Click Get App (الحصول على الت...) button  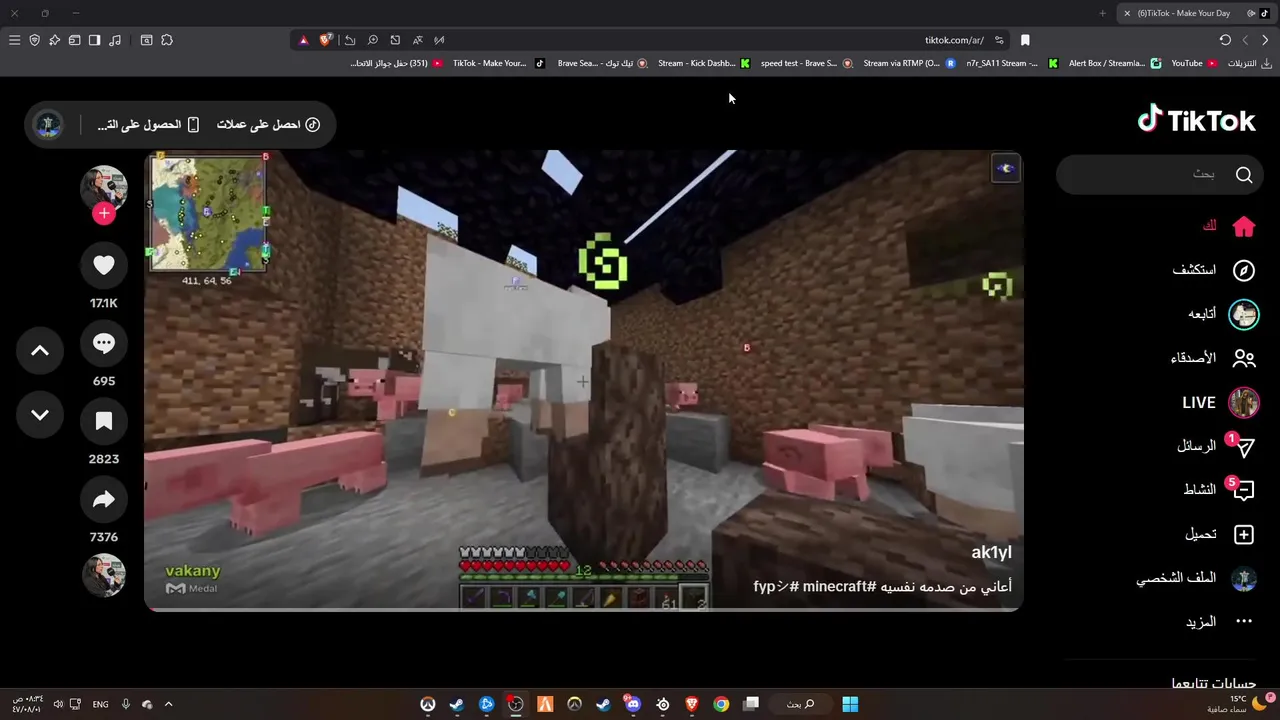(x=148, y=125)
